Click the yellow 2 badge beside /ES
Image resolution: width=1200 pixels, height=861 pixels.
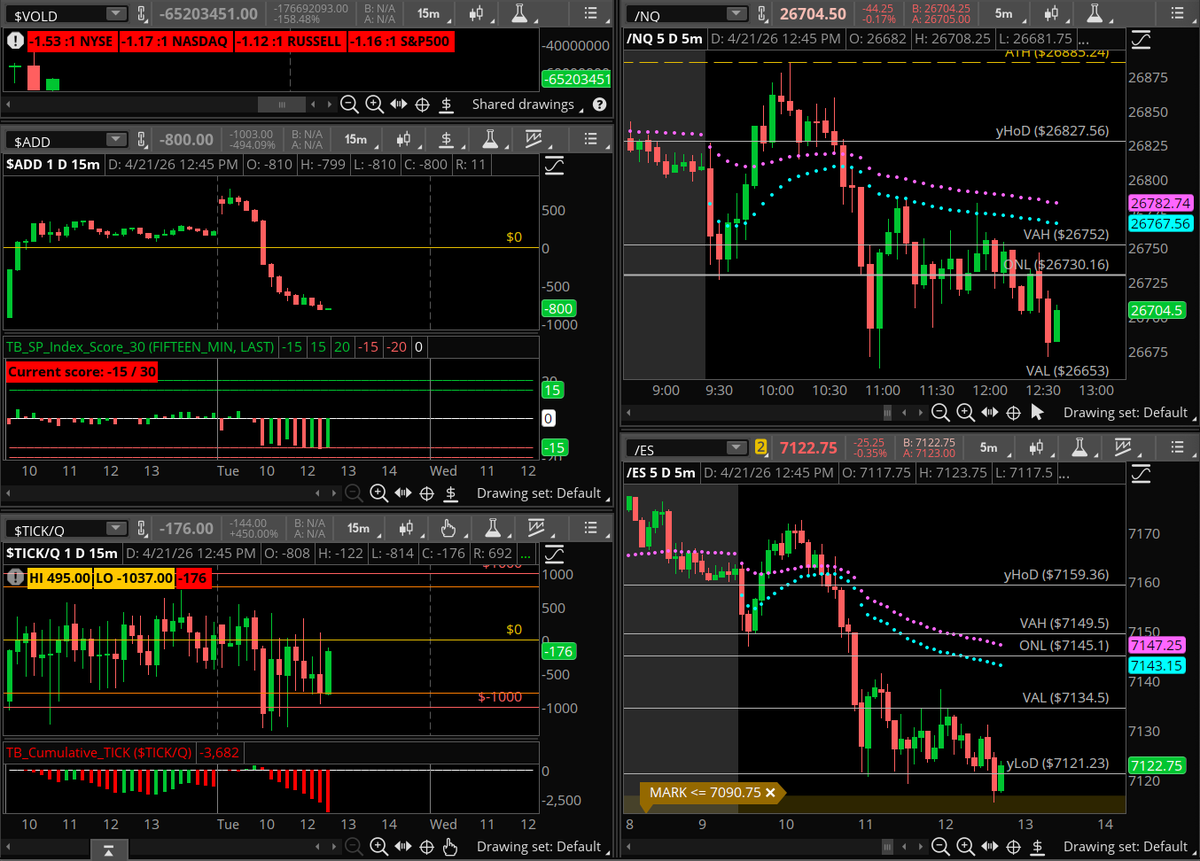(x=761, y=447)
